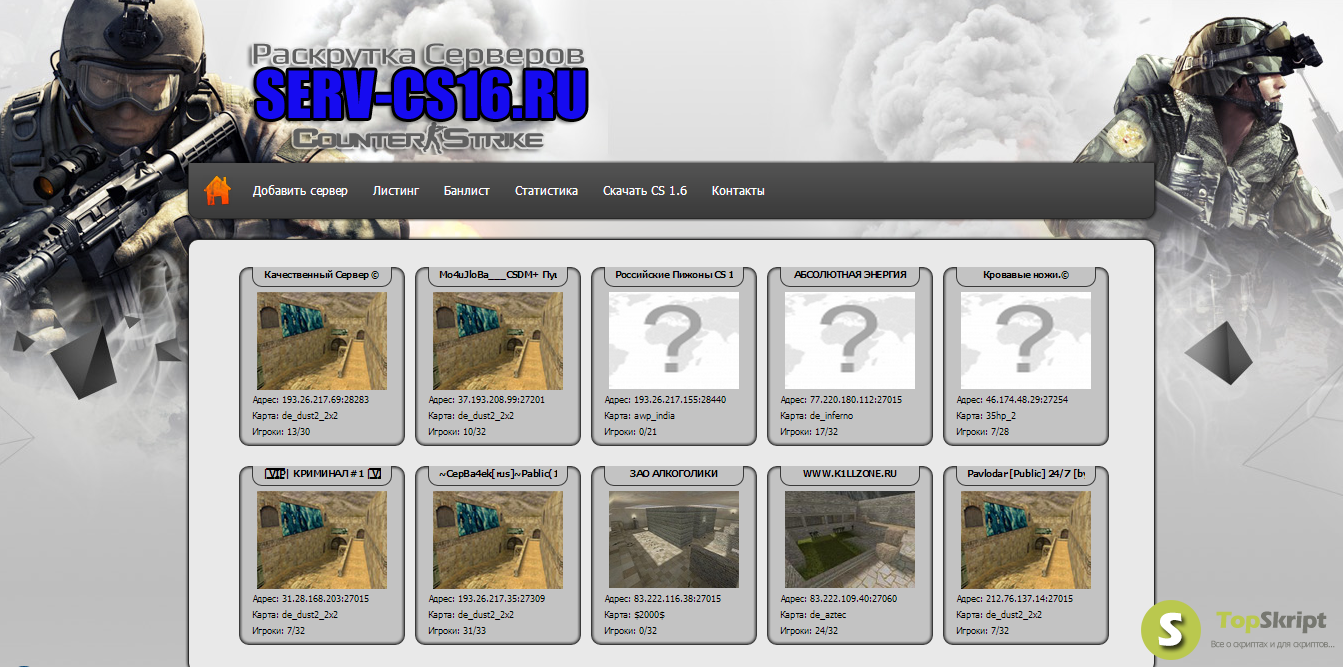Click address 83.222.109.40:27060
1343x667 pixels.
click(854, 599)
